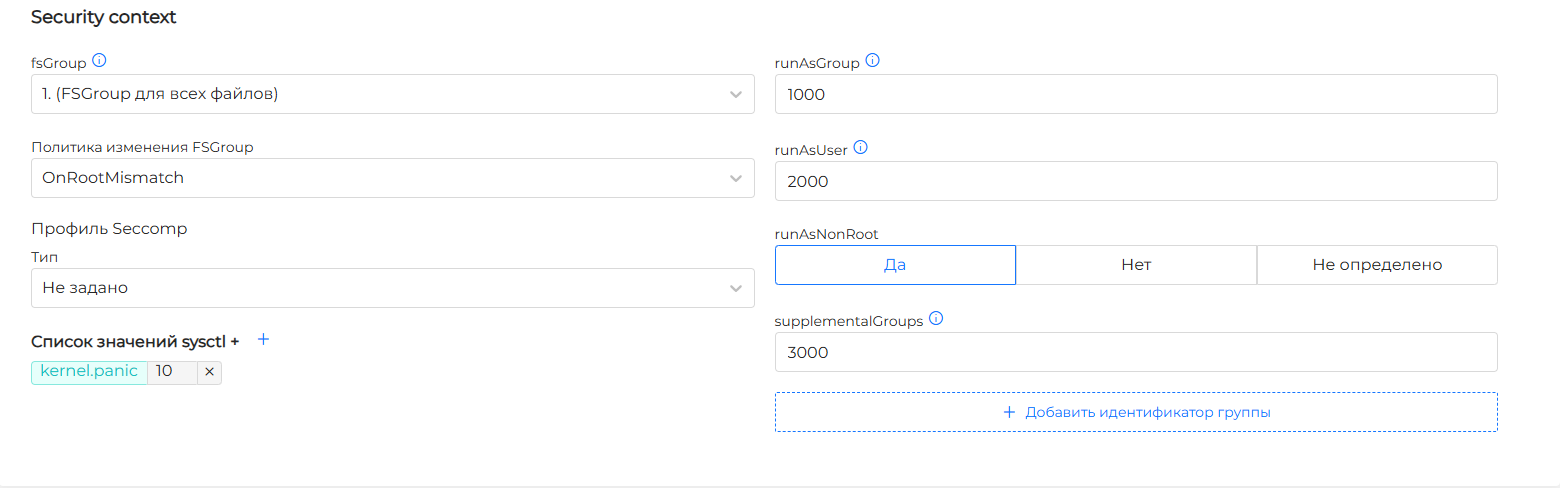
Task: Click the plus icon in add group button
Action: tap(1009, 412)
